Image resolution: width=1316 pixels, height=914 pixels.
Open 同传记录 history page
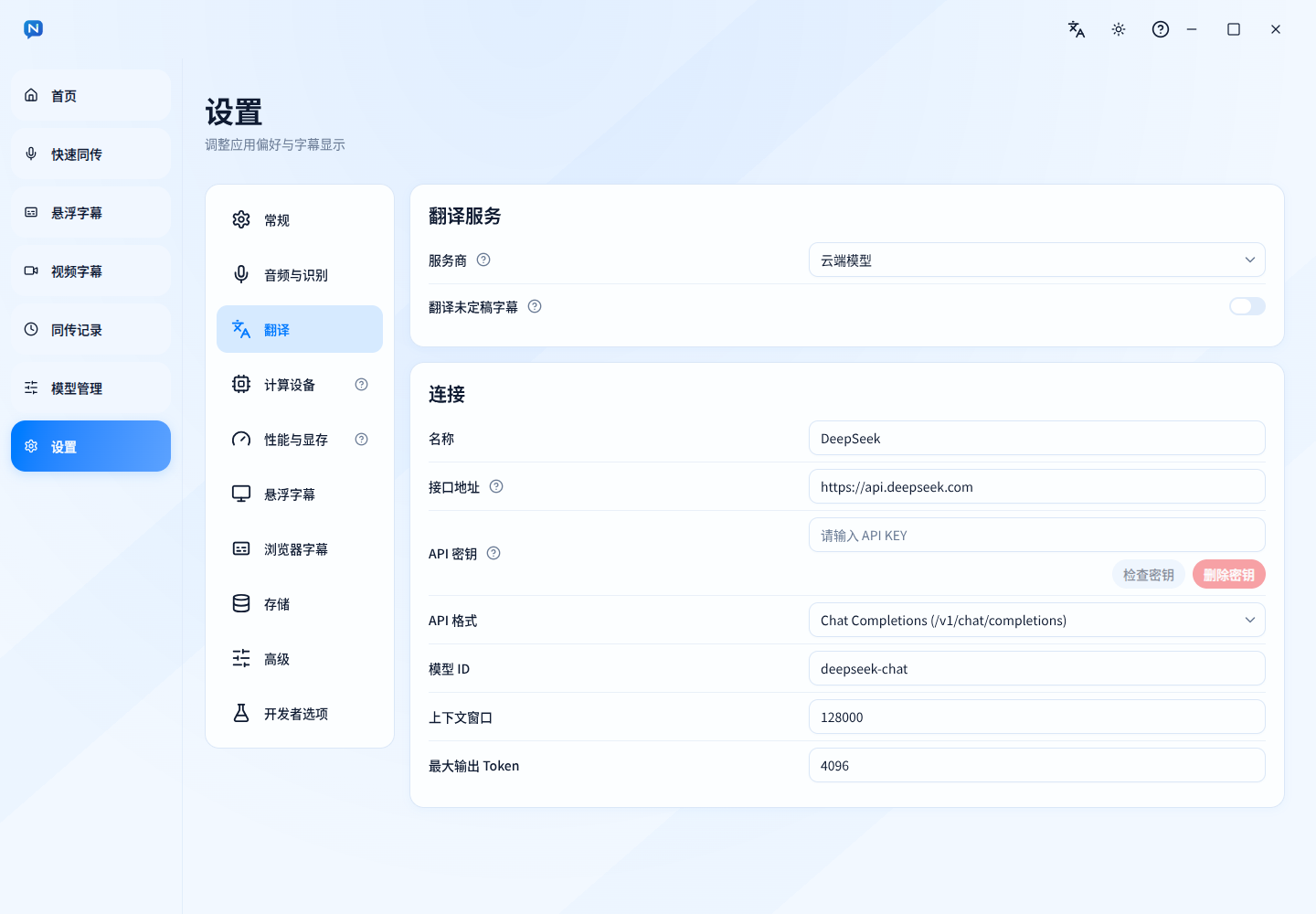[90, 329]
